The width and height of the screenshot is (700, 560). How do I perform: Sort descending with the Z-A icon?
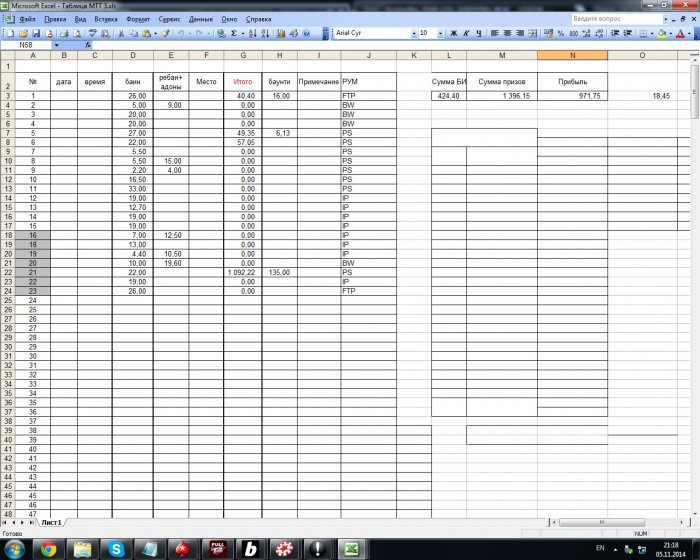click(265, 33)
